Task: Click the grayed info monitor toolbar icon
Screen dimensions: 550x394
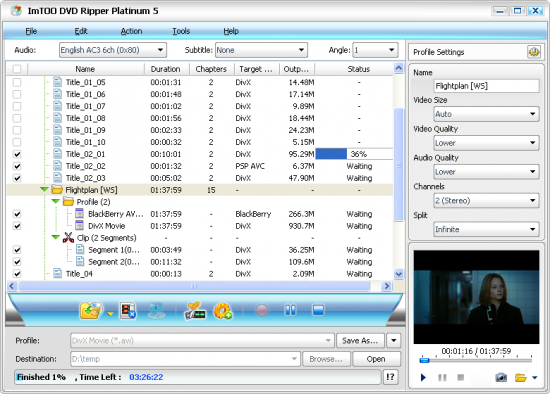Action: tap(156, 311)
